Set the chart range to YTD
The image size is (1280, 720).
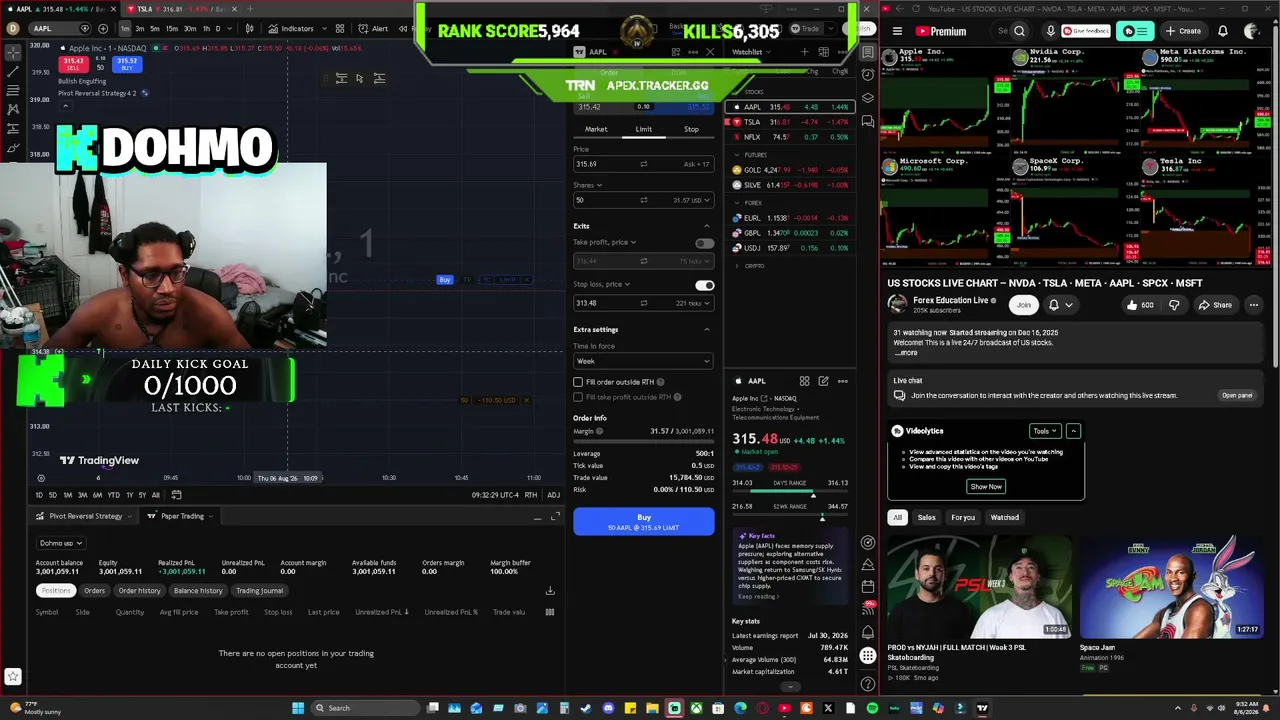point(113,495)
